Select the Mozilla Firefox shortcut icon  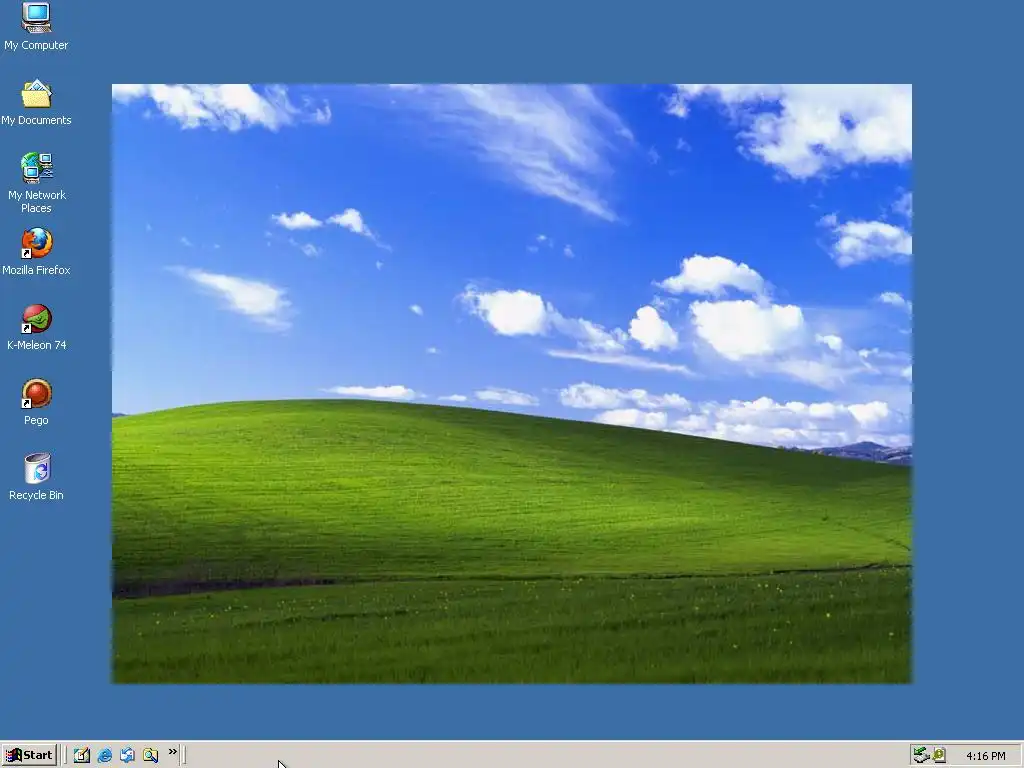[x=37, y=244]
